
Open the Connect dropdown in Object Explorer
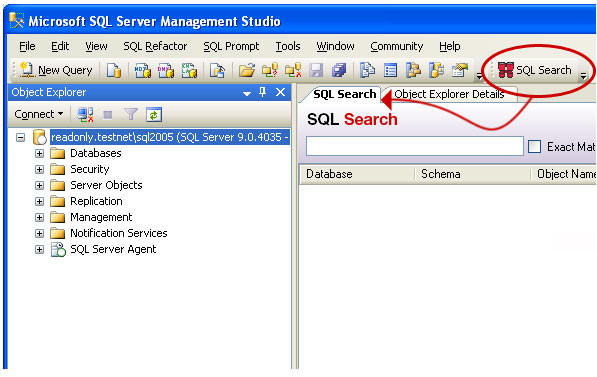coord(38,114)
